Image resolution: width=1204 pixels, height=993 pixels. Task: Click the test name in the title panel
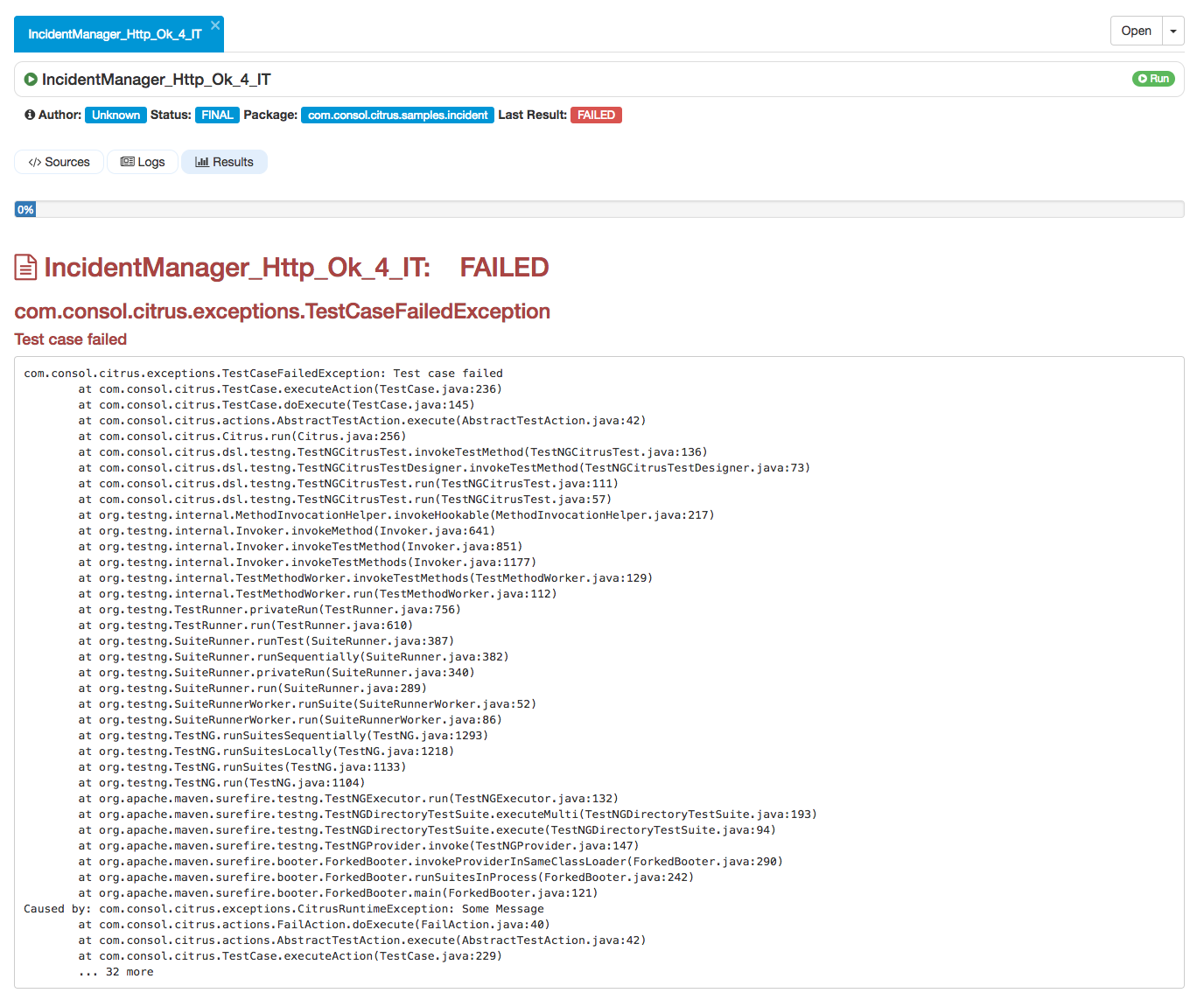click(156, 80)
